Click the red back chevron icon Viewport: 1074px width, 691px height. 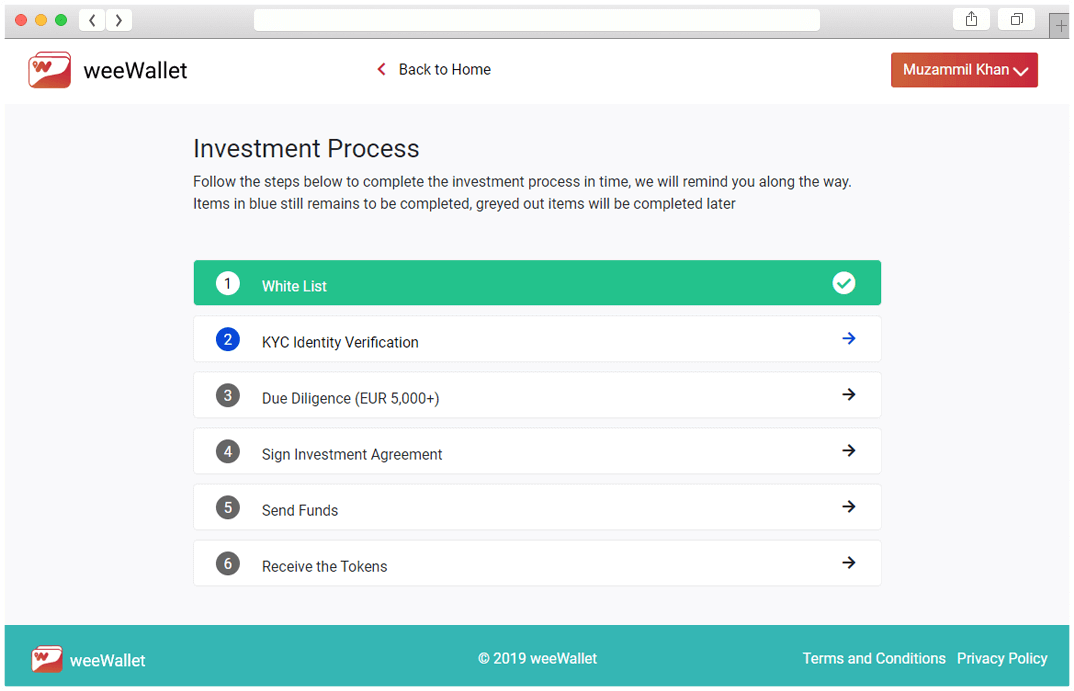point(381,70)
